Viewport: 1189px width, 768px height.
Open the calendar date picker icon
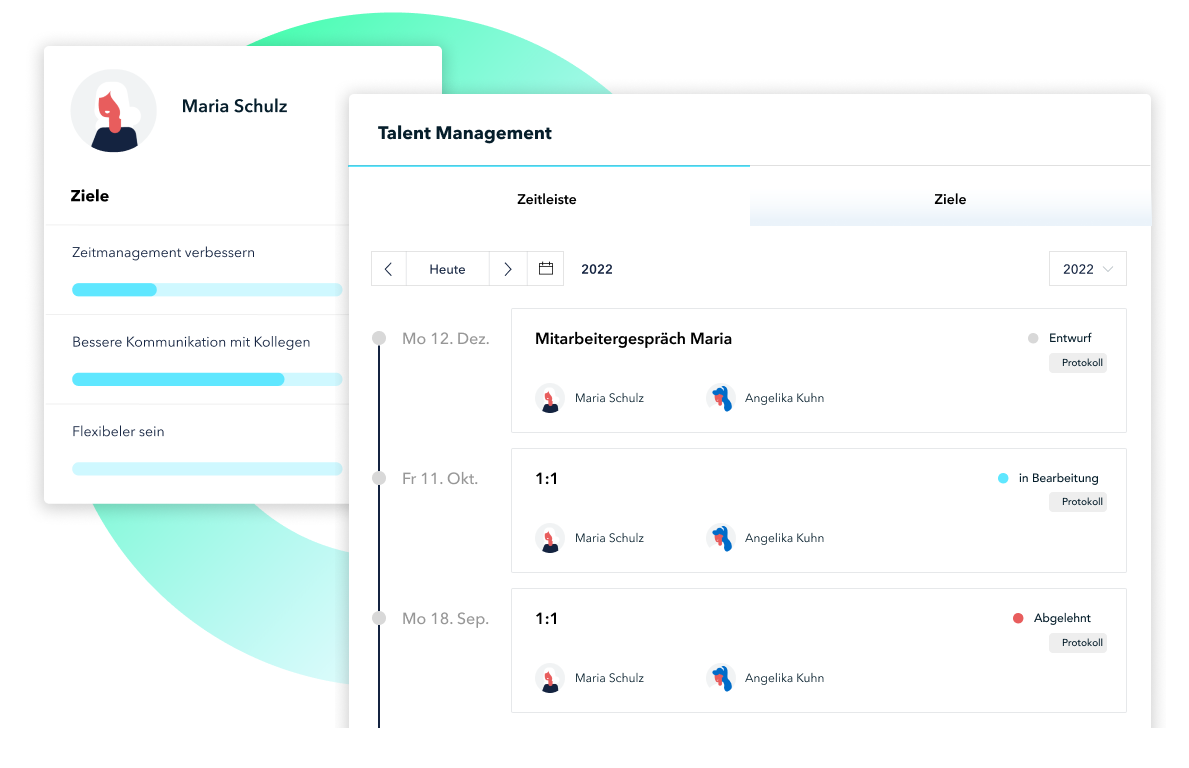tap(546, 269)
